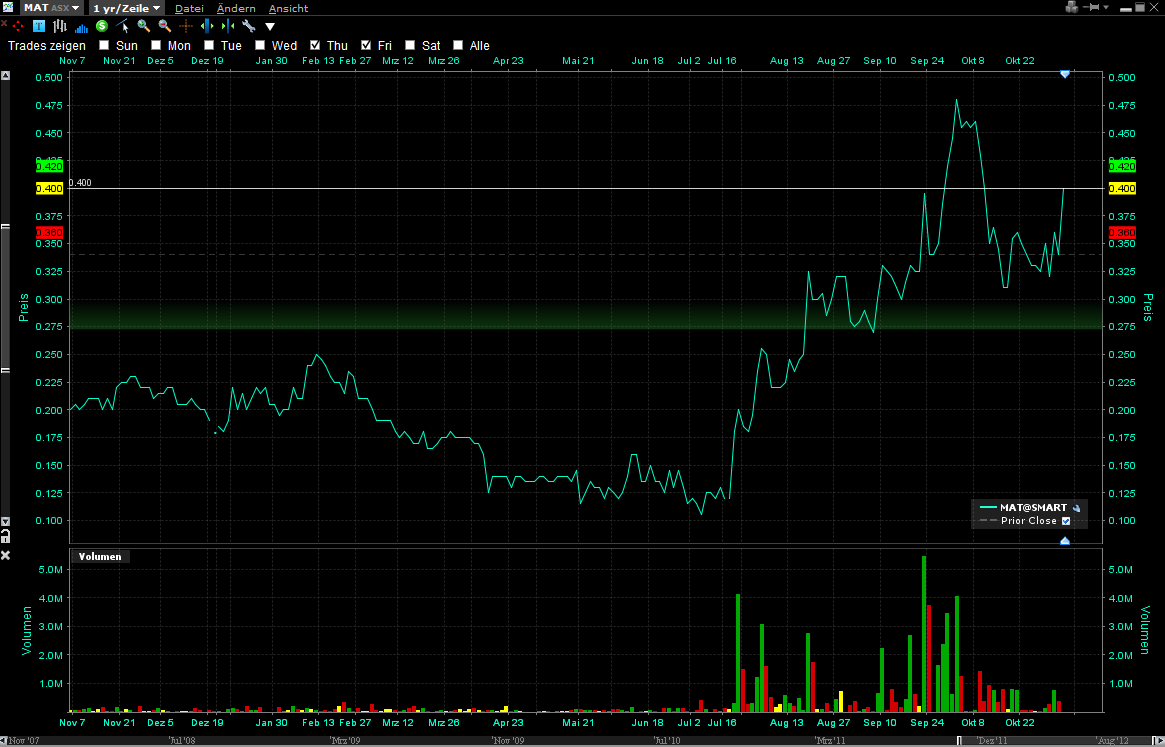Click the green 0.420 price tag on left

click(x=49, y=166)
